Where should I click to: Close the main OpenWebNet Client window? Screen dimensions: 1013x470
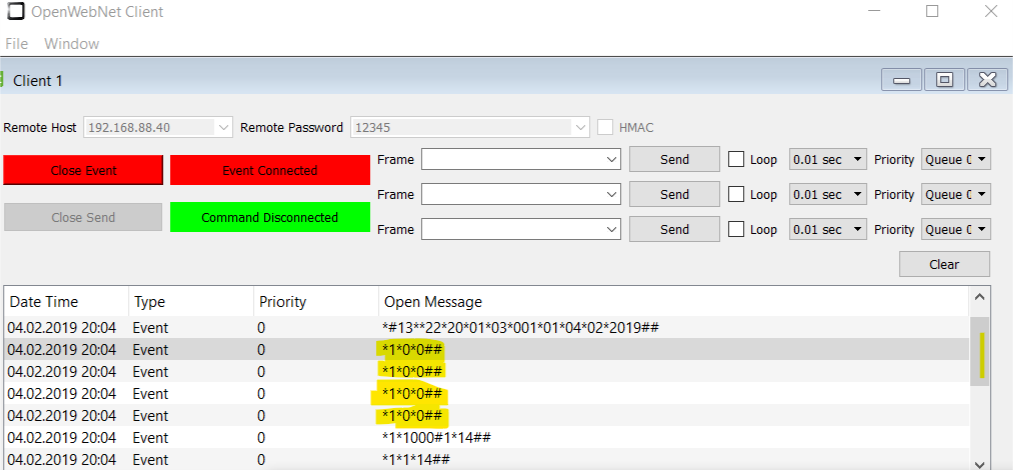(x=990, y=11)
